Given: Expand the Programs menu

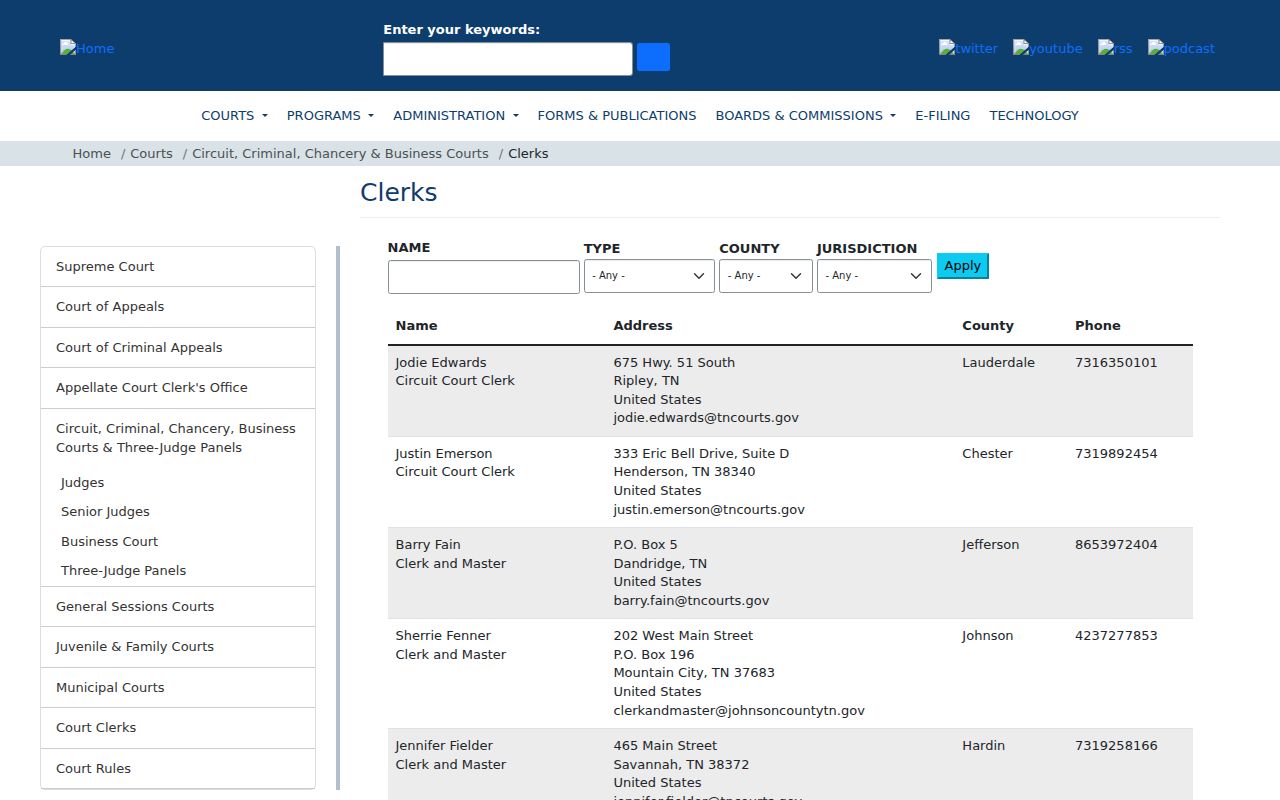Looking at the screenshot, I should coord(330,115).
